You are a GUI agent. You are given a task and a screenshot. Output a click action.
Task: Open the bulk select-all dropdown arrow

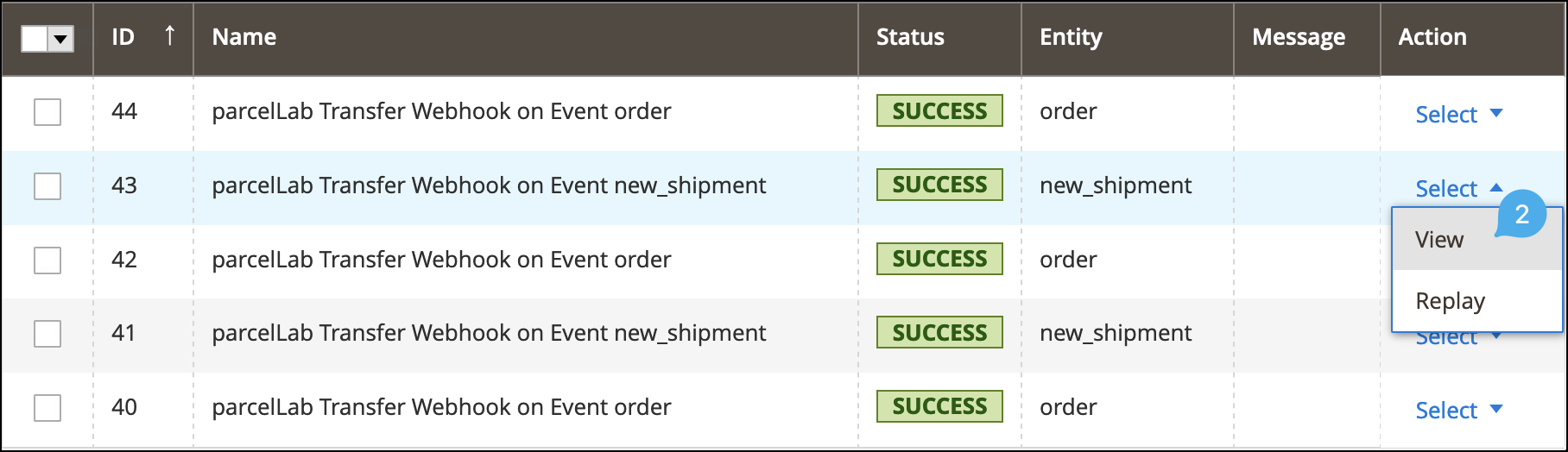tap(60, 39)
